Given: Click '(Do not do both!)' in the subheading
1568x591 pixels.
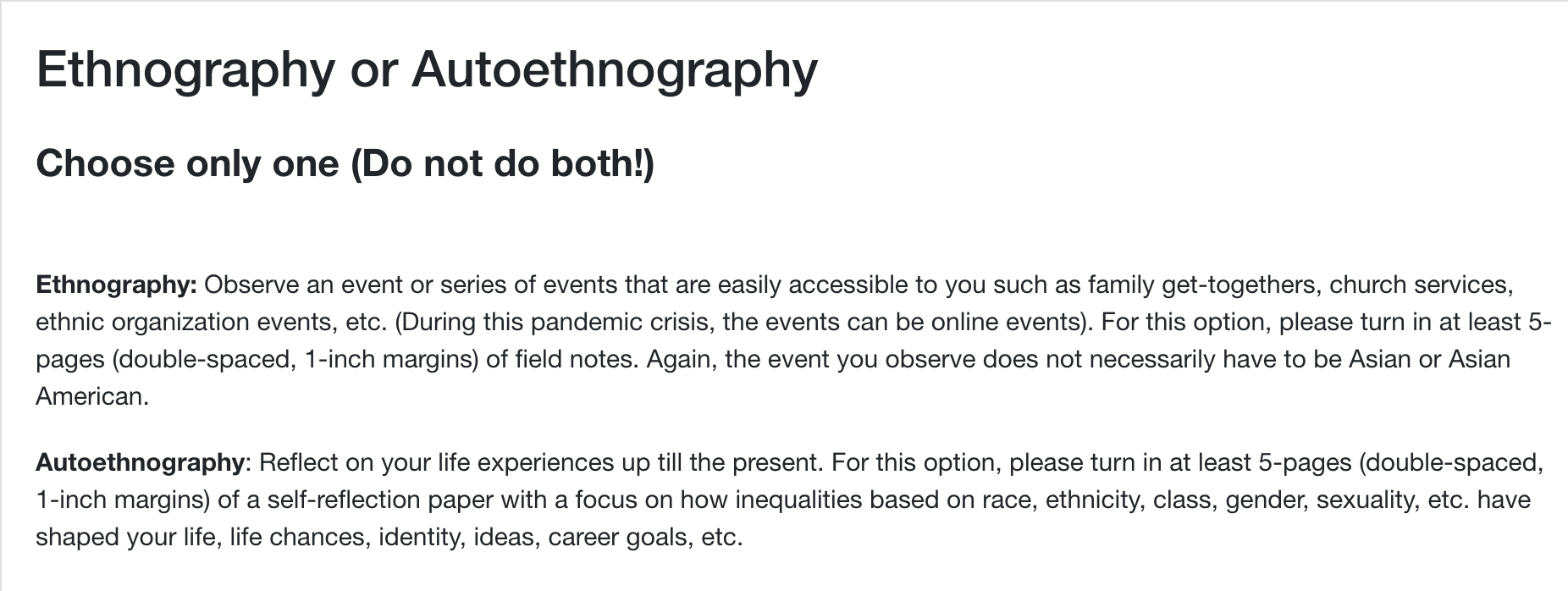Looking at the screenshot, I should (x=502, y=163).
